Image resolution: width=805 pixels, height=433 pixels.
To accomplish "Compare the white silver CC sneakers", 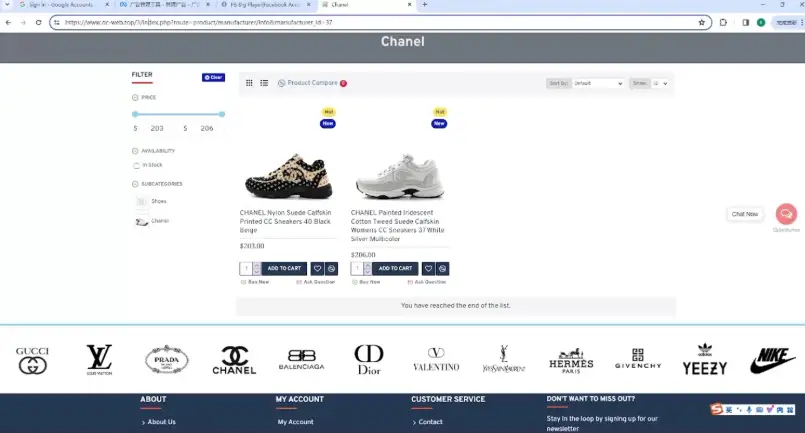I will click(442, 268).
